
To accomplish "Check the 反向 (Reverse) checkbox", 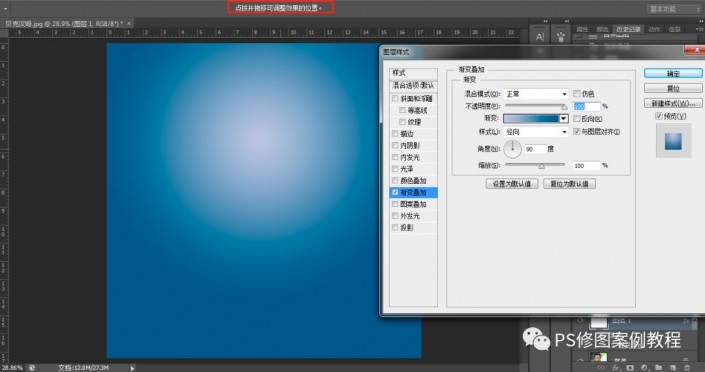I will point(576,119).
